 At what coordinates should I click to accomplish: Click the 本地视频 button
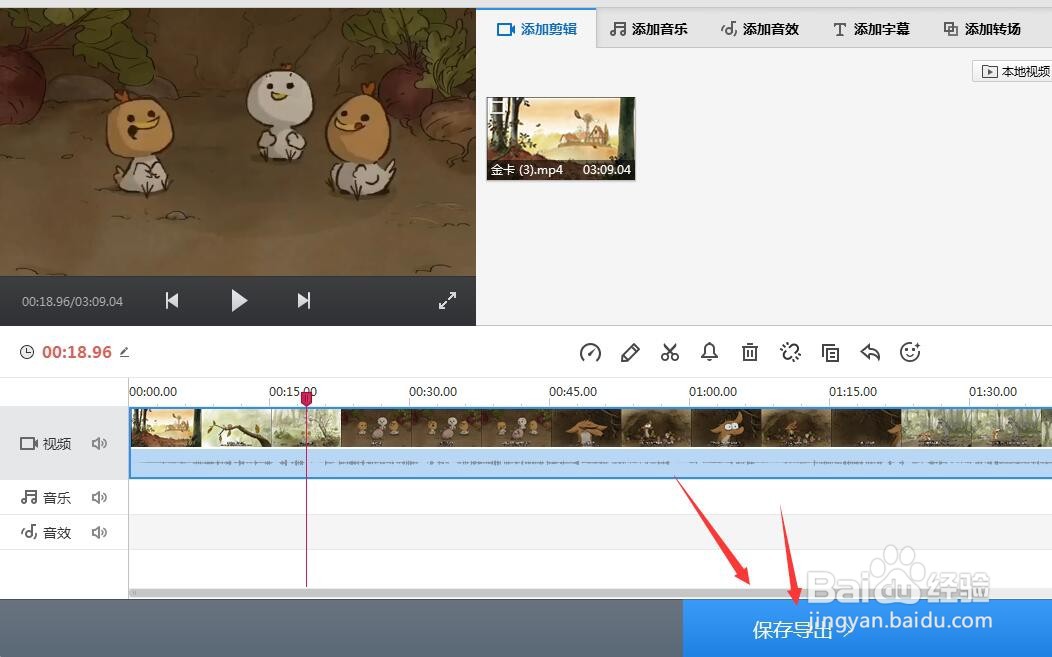click(1012, 71)
